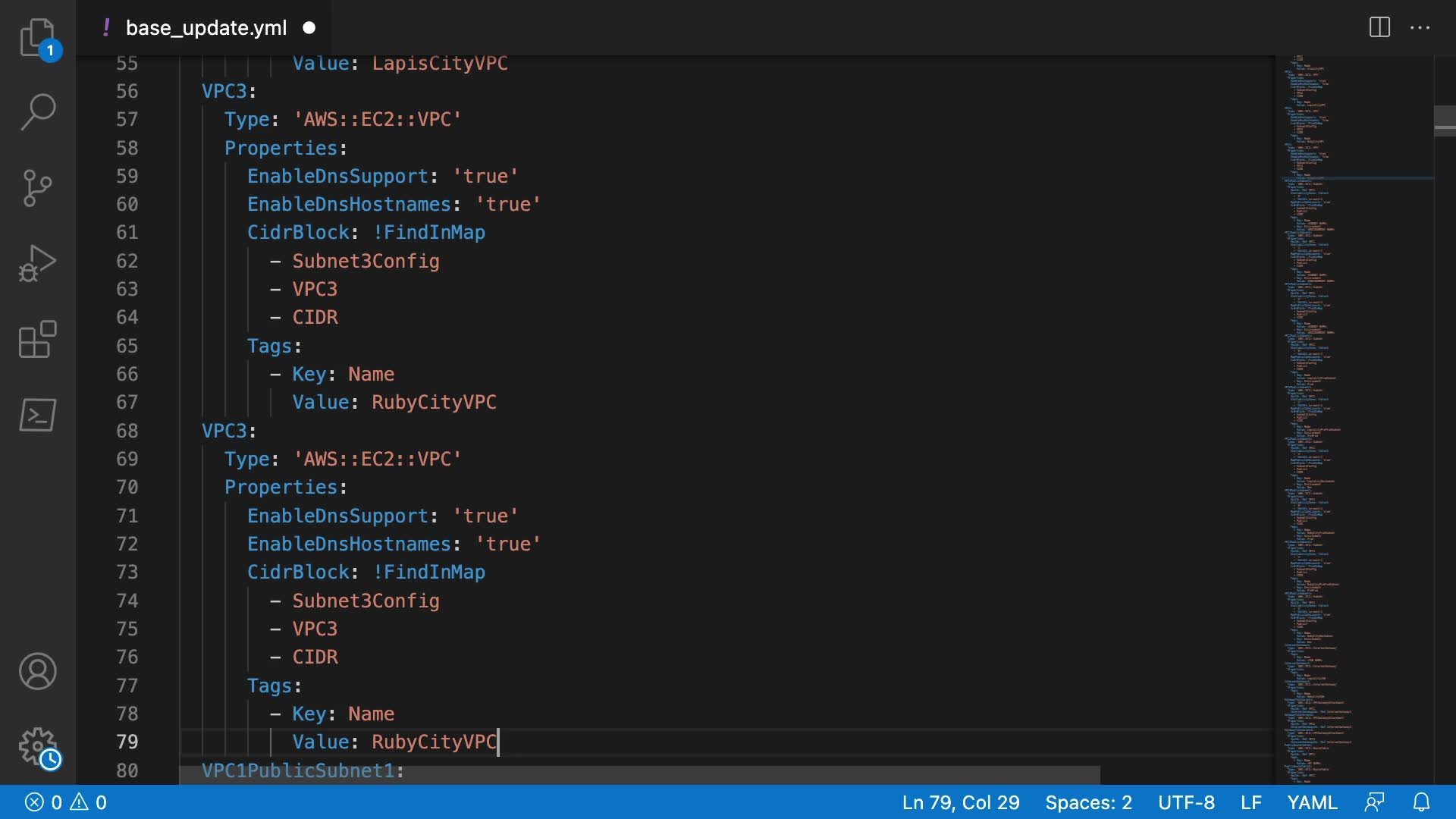Click the LF end-of-line button
This screenshot has height=819, width=1456.
(1250, 802)
